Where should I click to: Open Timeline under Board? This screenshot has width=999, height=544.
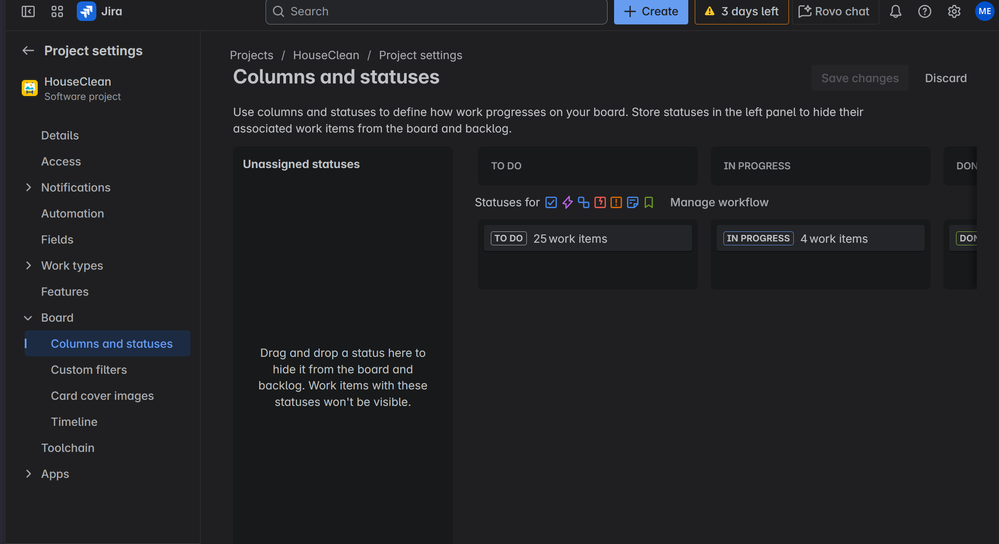[x=74, y=422]
